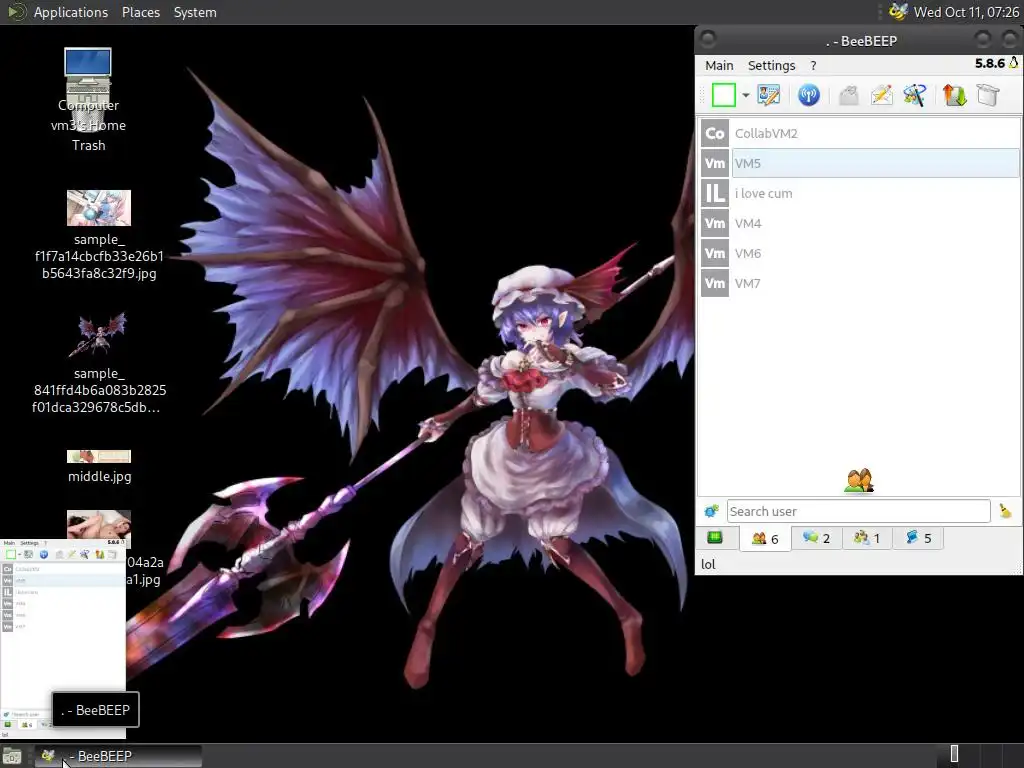Click the IL avatar in the user list
Image resolution: width=1024 pixels, height=768 pixels.
(714, 193)
